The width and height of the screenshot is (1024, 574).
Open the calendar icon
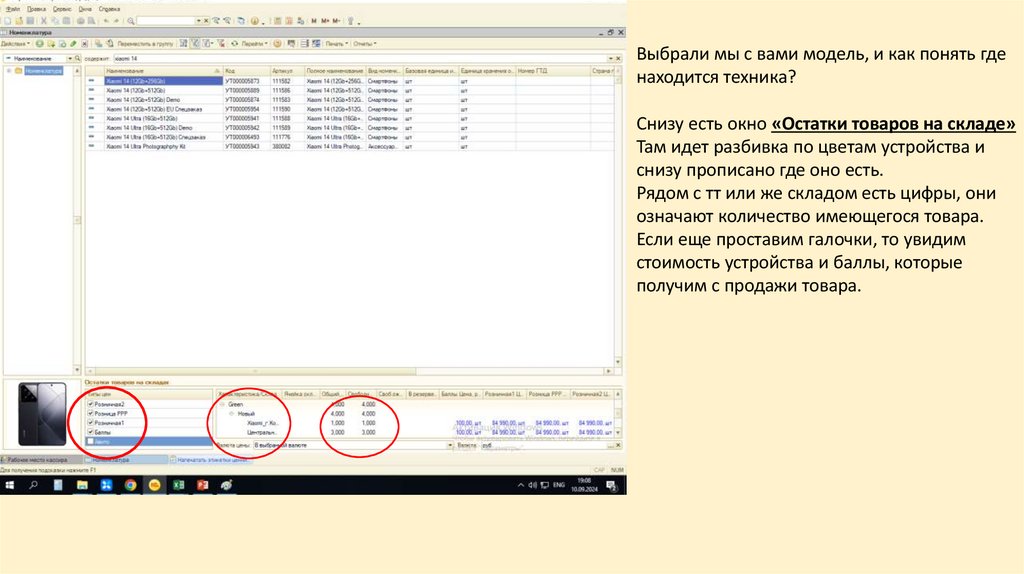point(289,21)
